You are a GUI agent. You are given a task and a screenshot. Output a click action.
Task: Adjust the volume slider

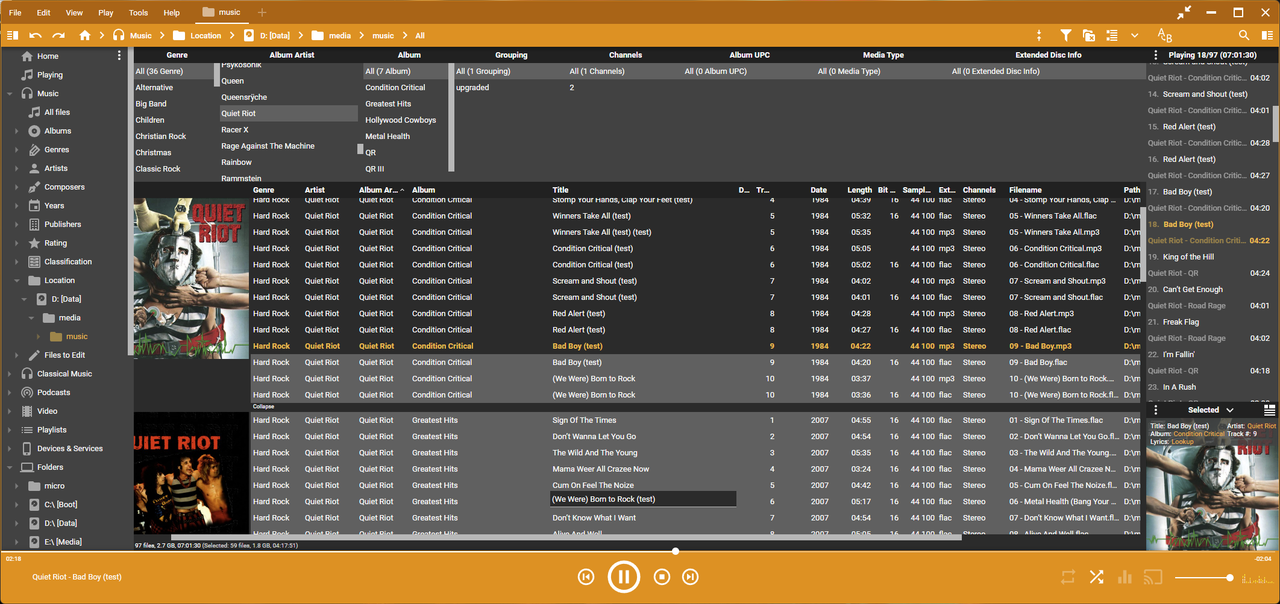click(x=1202, y=578)
